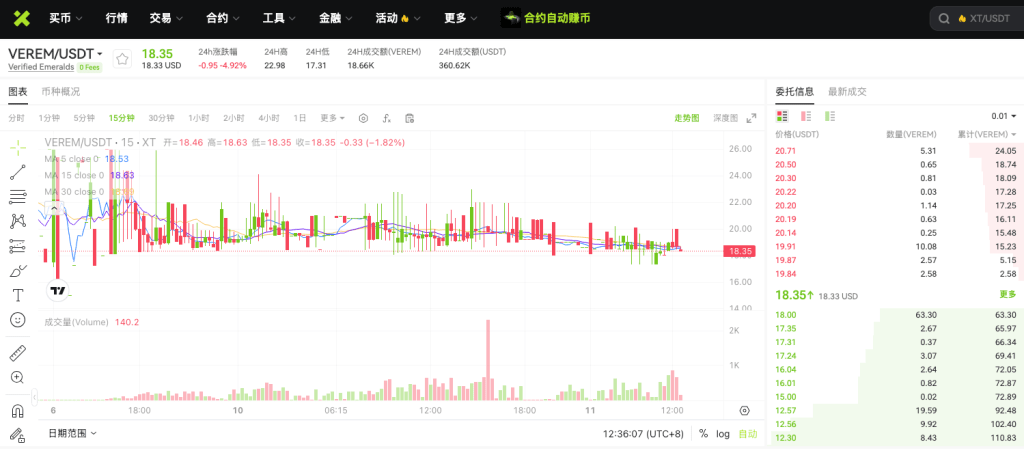1024x453 pixels.
Task: Expand the 工具 menu
Action: click(x=280, y=18)
